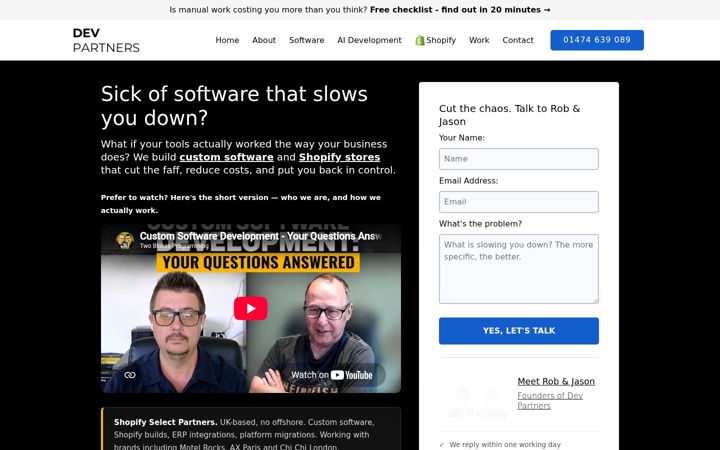
Task: Open the Free checklist banner link
Action: [x=460, y=10]
